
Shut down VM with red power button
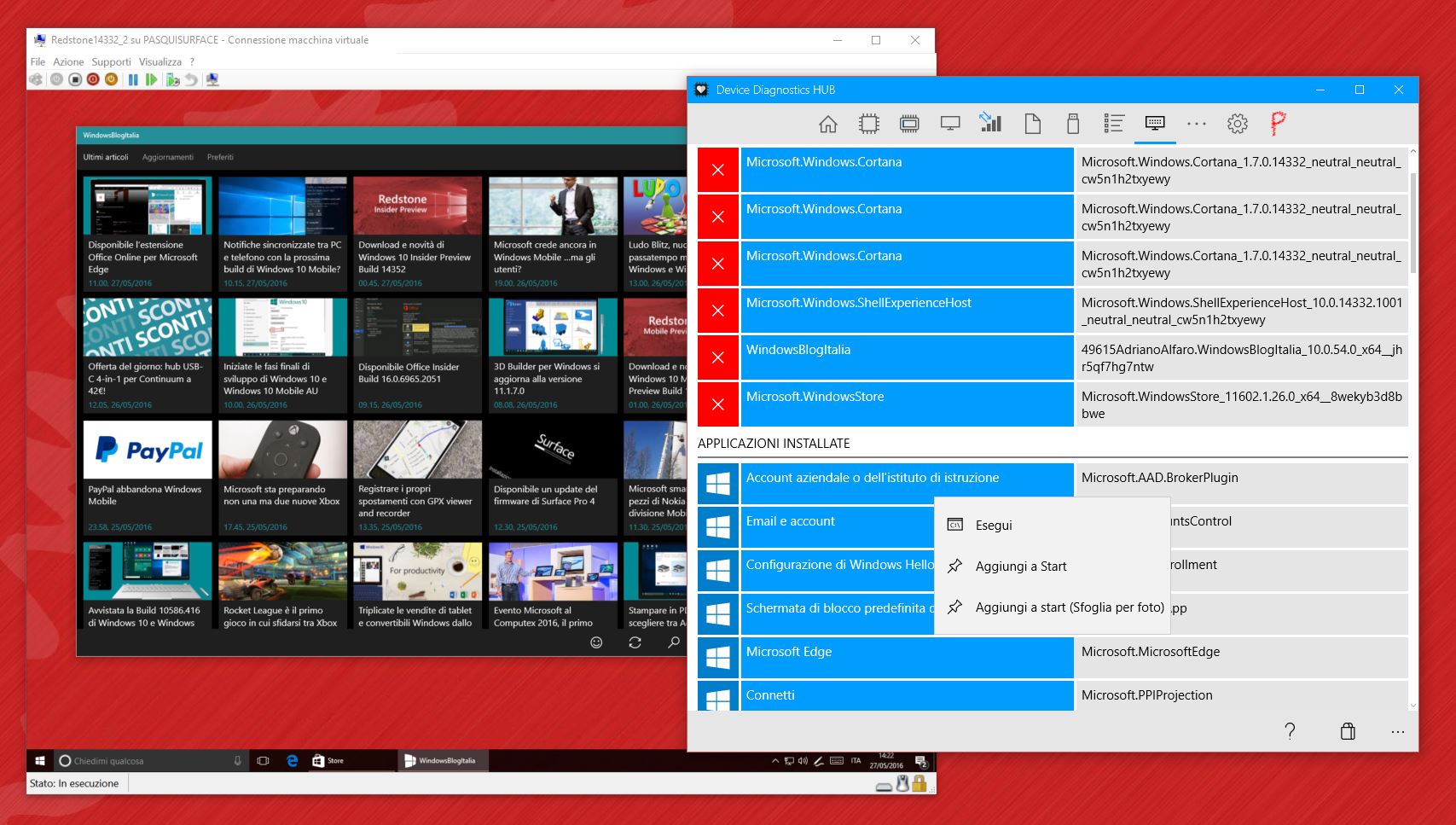[93, 79]
